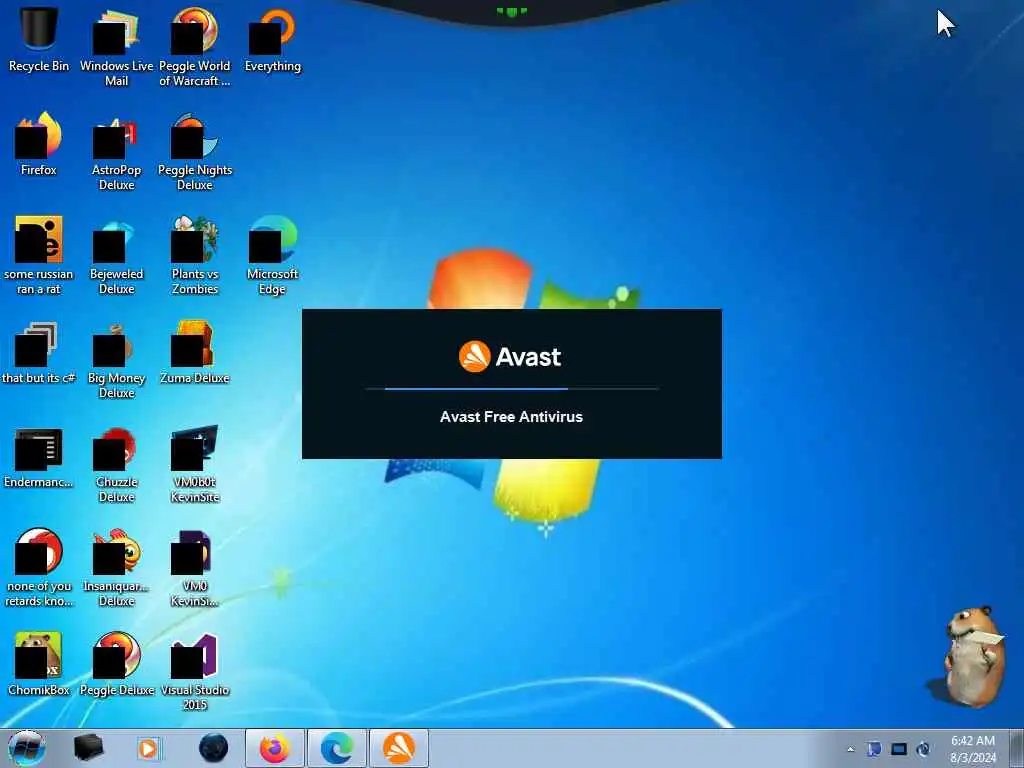Click the flag tray icon
The width and height of the screenshot is (1024, 768).
coord(874,749)
